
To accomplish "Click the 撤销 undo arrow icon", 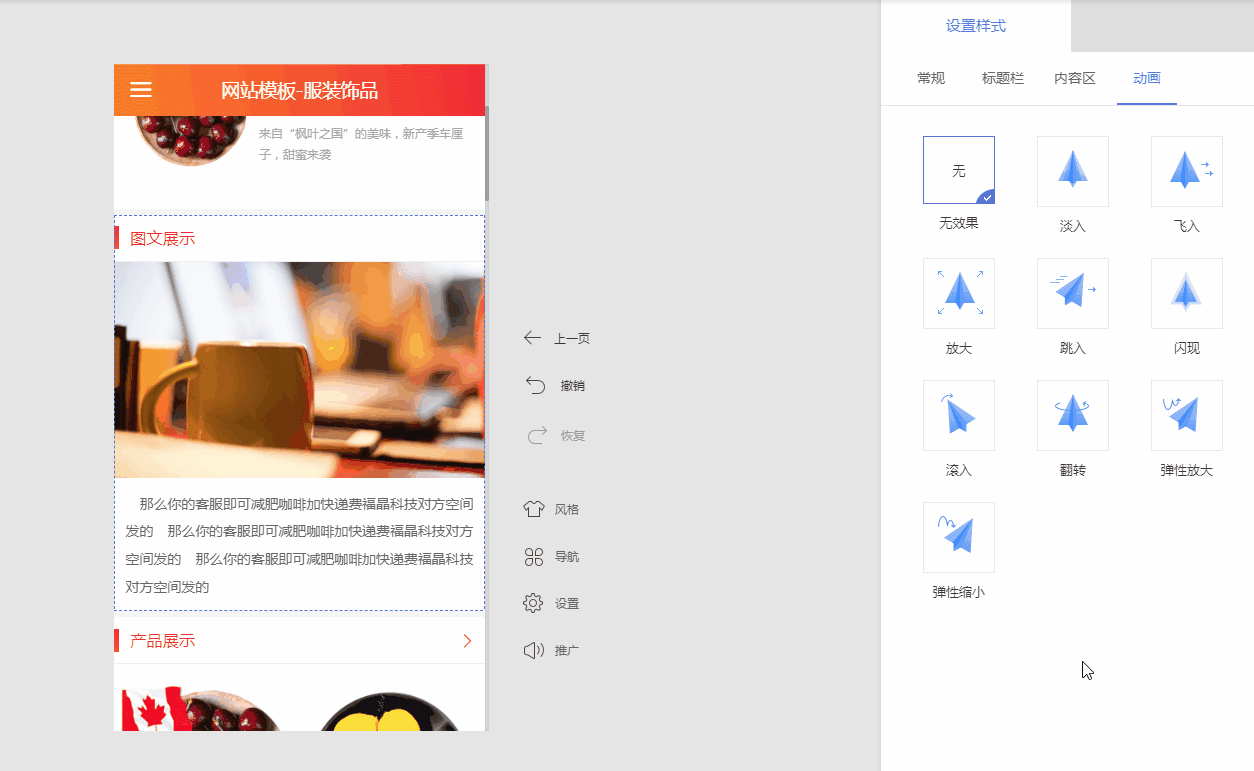I will pyautogui.click(x=535, y=386).
